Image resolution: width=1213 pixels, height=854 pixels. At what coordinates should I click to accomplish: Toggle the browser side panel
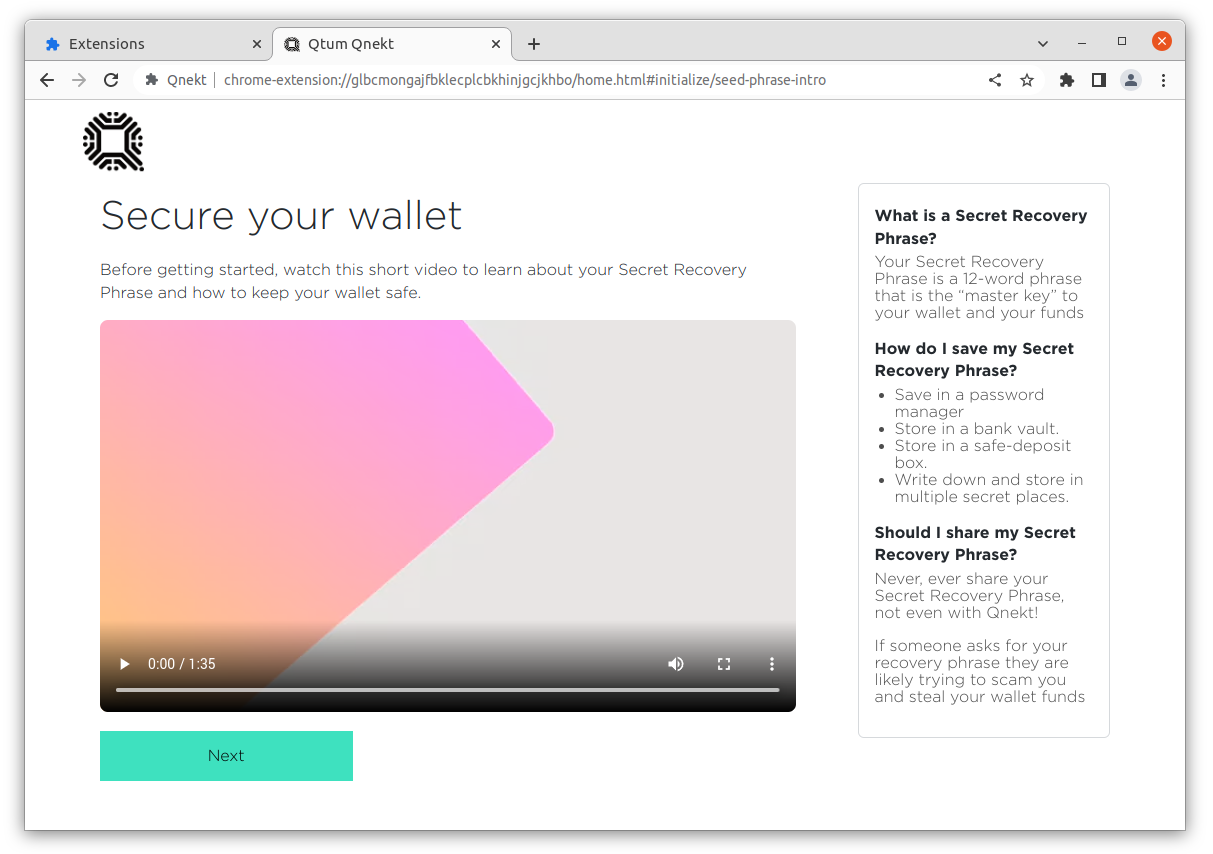[1099, 80]
